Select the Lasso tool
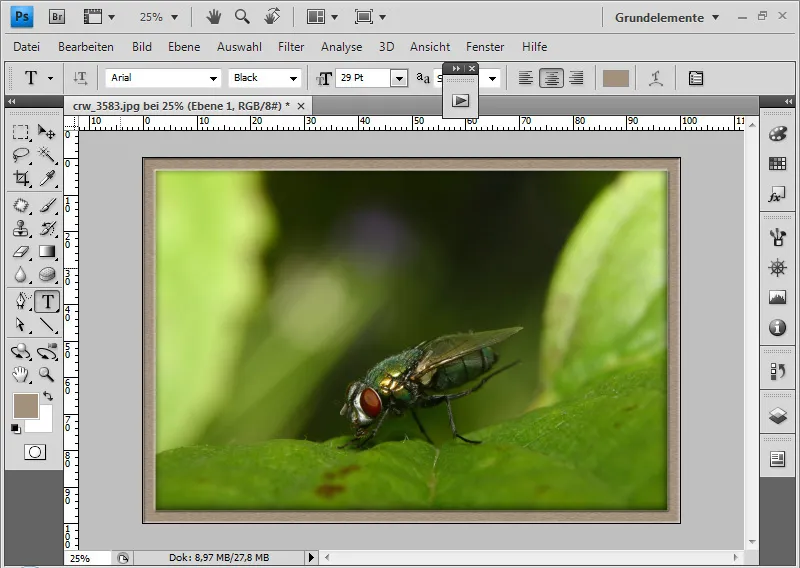800x568 pixels. point(20,155)
